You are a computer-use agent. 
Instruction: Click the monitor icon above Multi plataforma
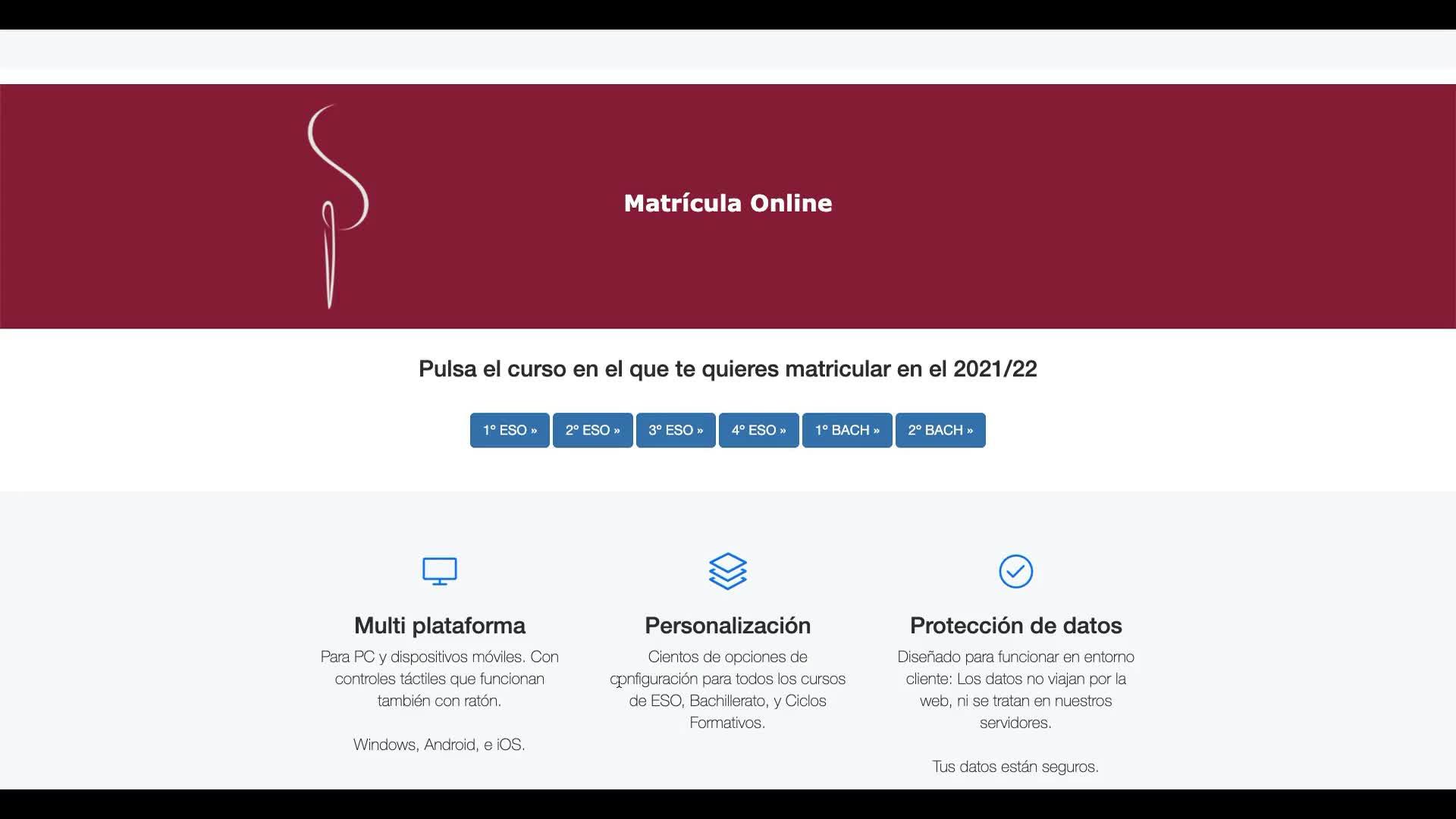(439, 571)
